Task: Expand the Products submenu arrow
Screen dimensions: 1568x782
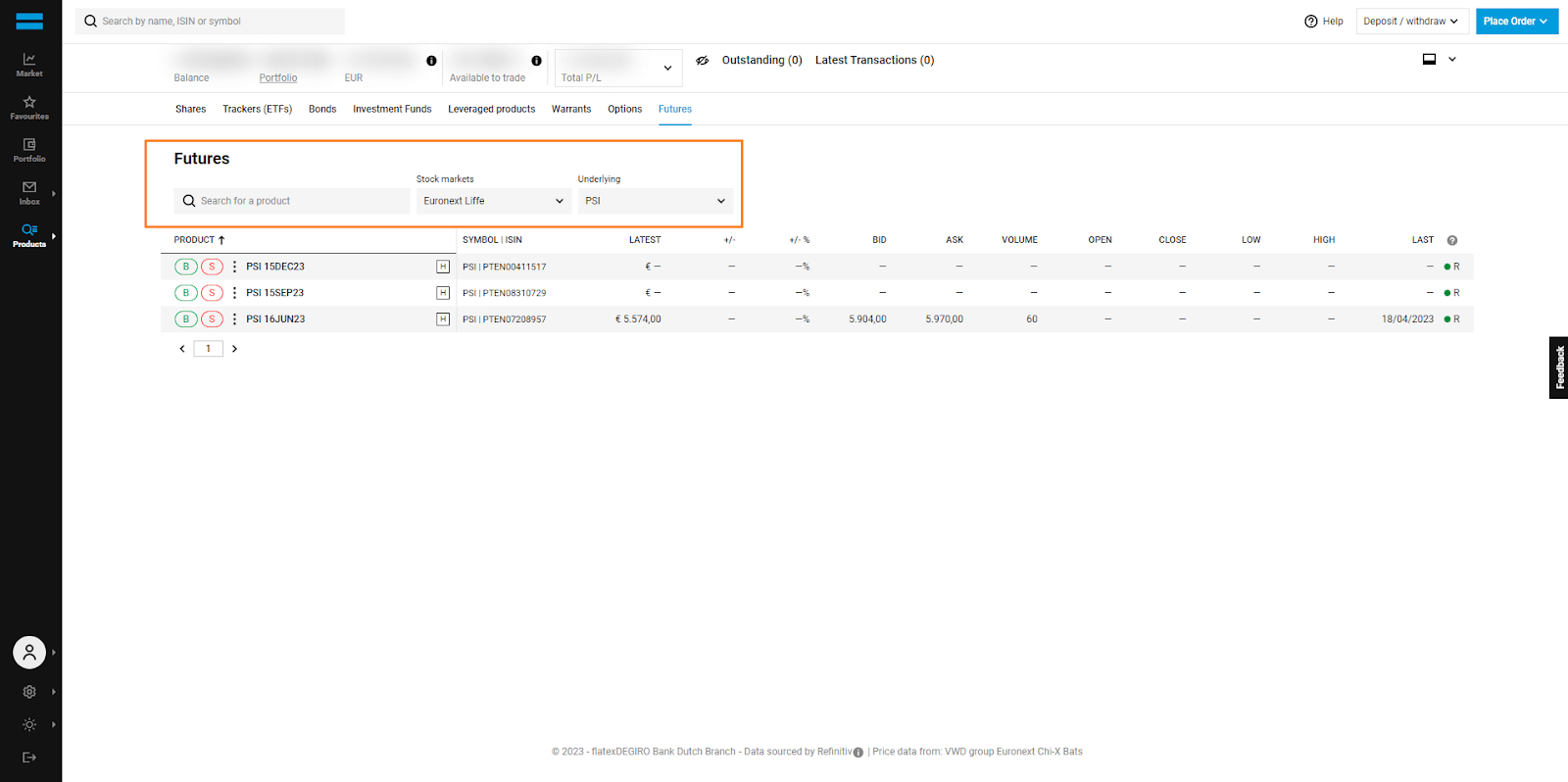Action: pos(54,235)
